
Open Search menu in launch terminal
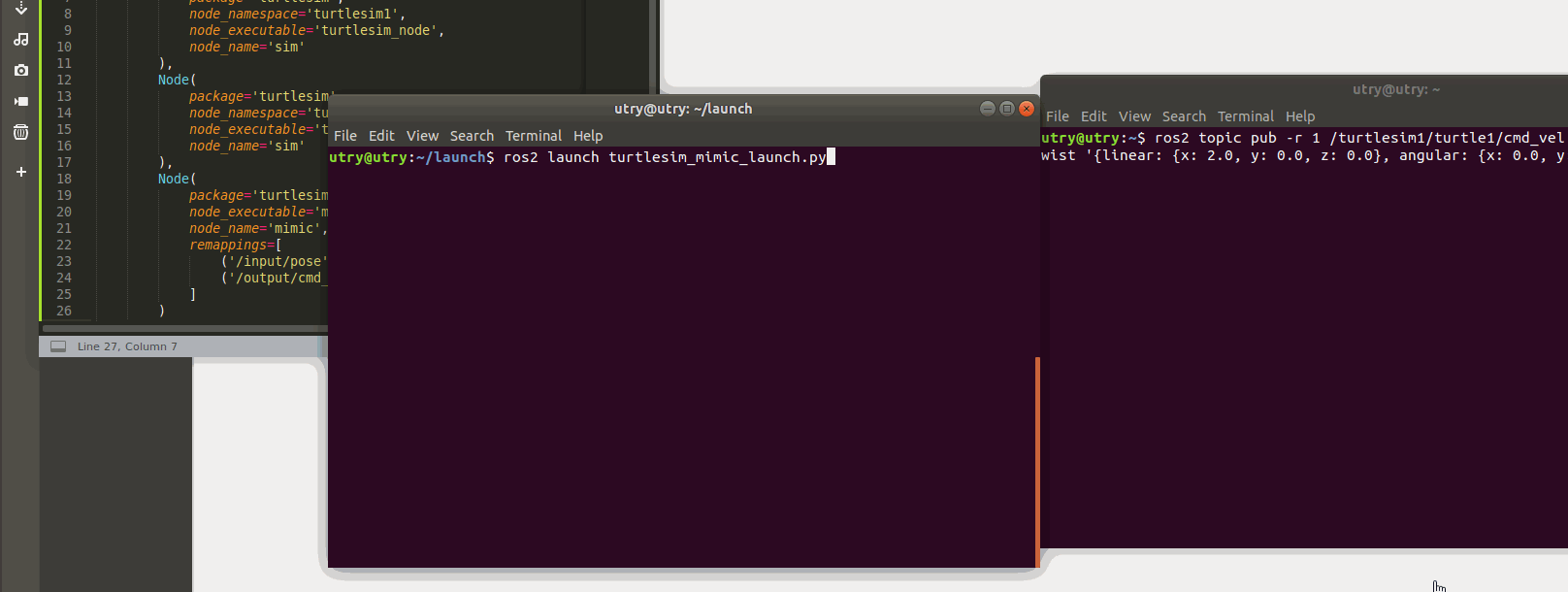pos(472,136)
